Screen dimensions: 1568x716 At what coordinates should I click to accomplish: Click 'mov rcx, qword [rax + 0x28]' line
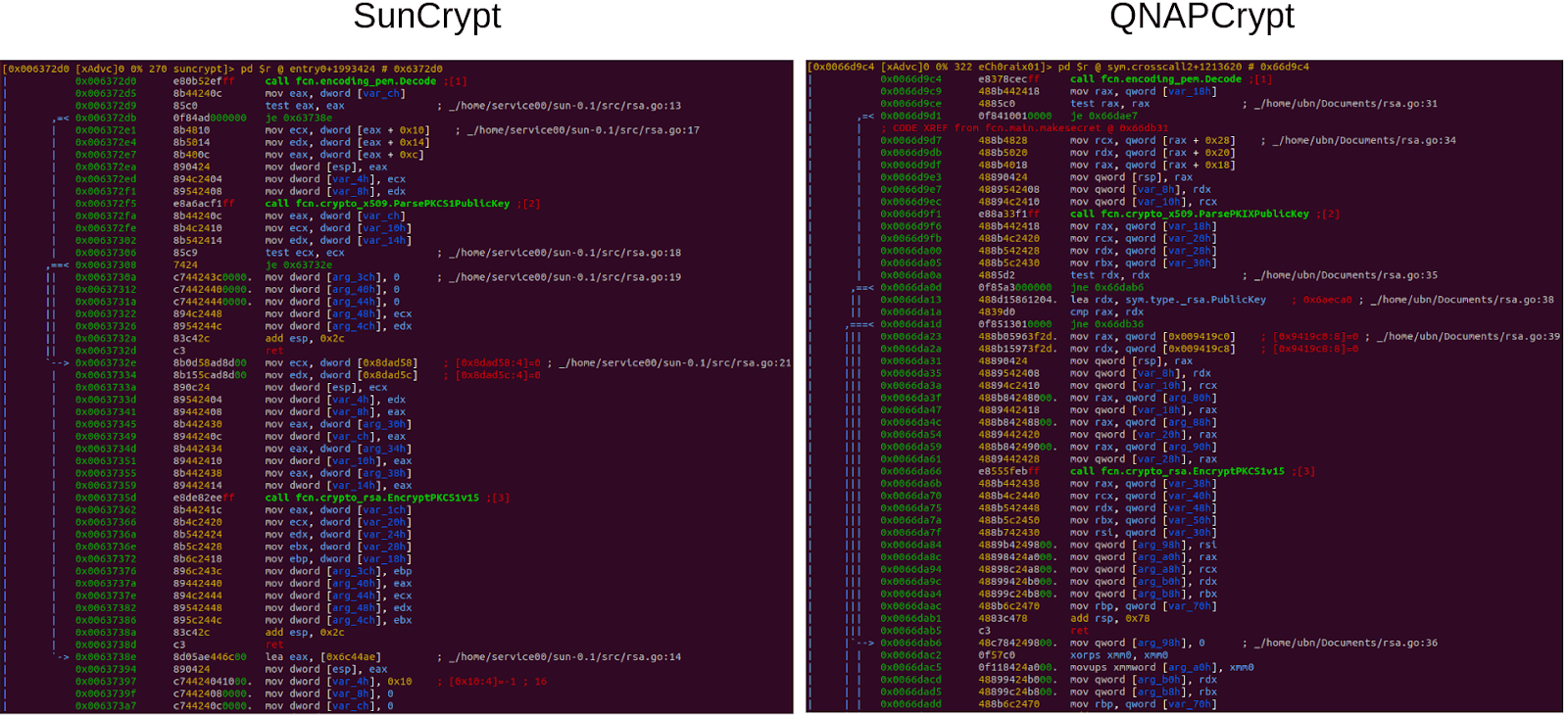(1152, 140)
